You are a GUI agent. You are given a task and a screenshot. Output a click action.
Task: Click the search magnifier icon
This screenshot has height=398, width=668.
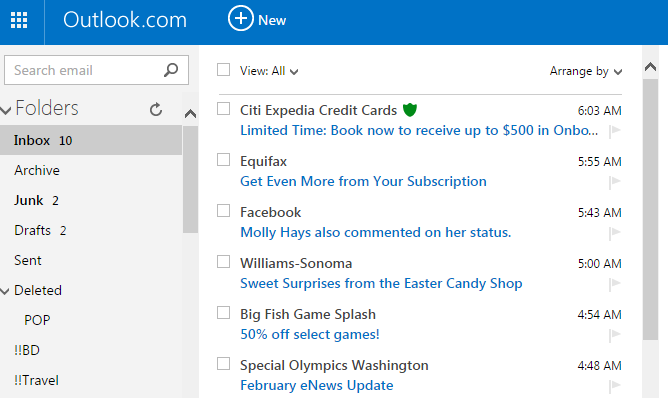click(171, 70)
